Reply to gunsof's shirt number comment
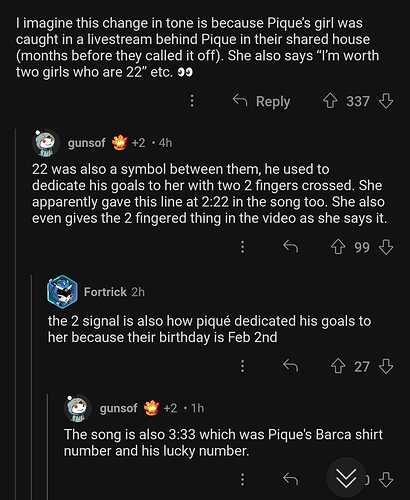 (290, 479)
